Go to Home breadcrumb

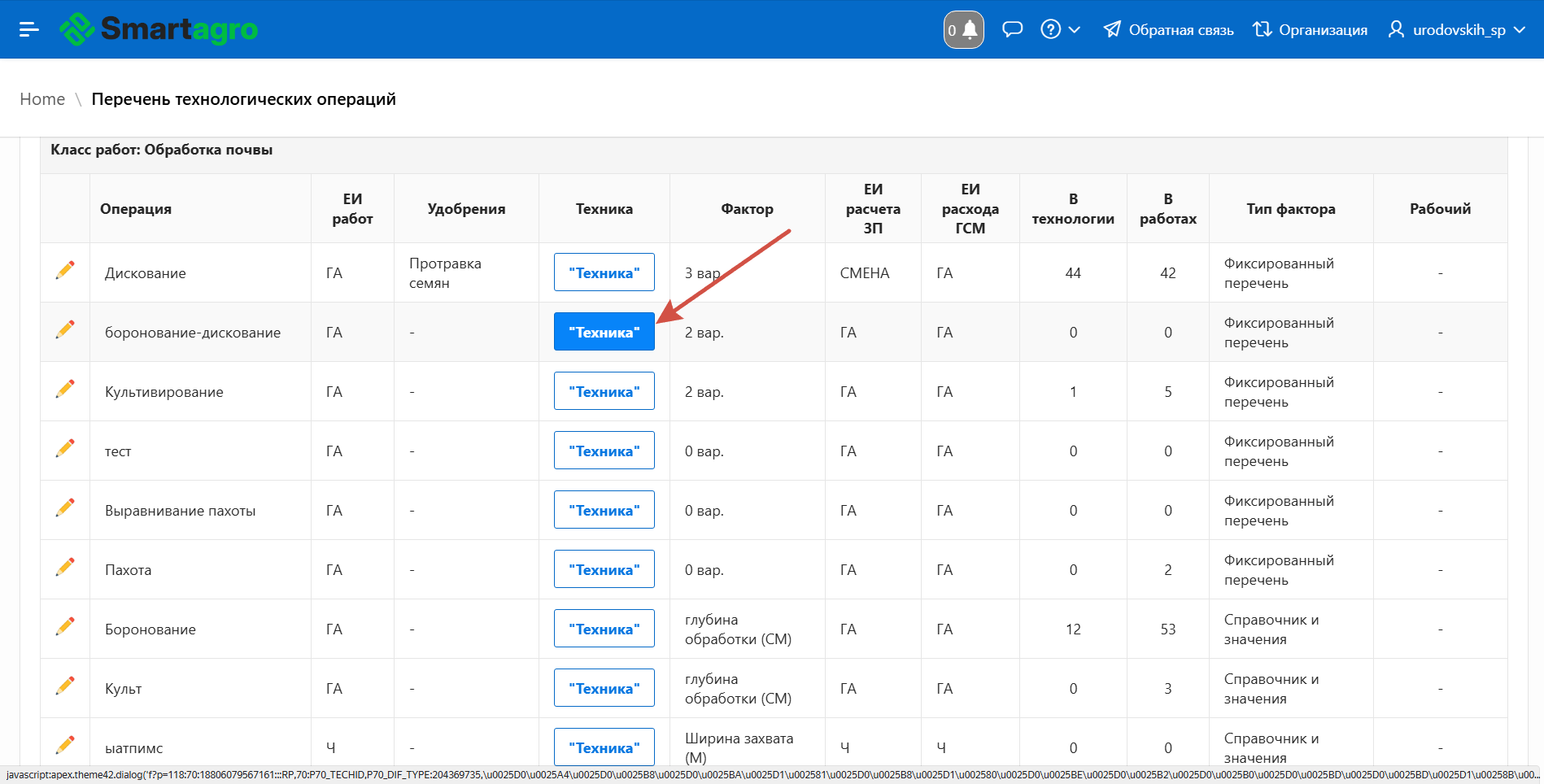42,99
